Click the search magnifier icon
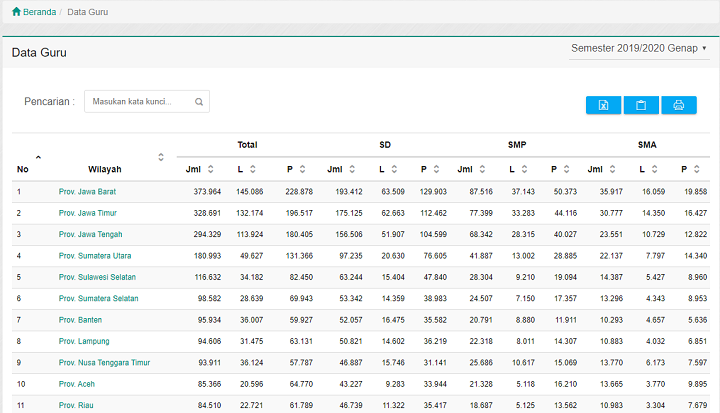 coord(199,102)
